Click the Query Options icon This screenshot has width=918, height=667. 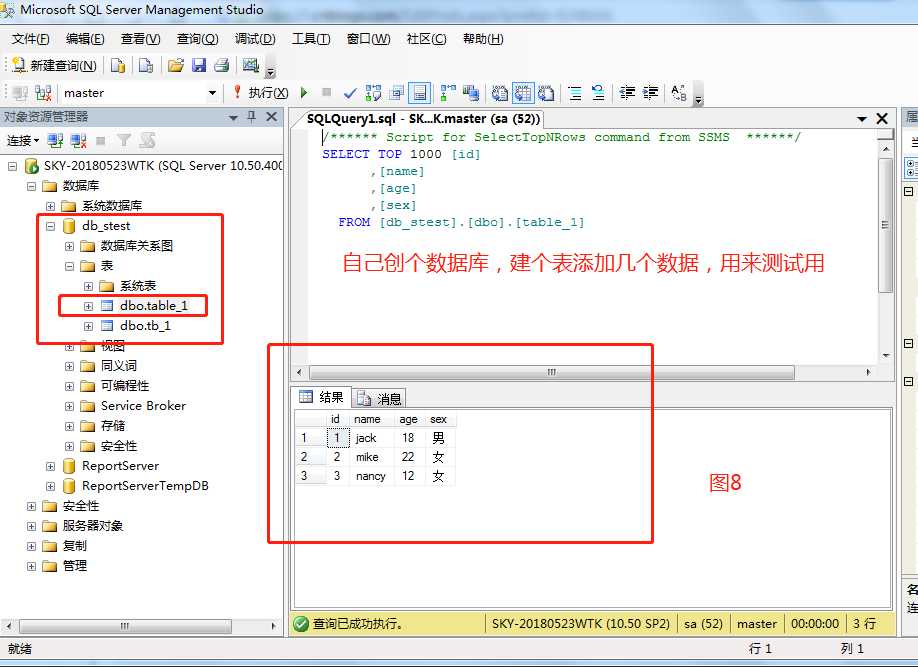397,93
